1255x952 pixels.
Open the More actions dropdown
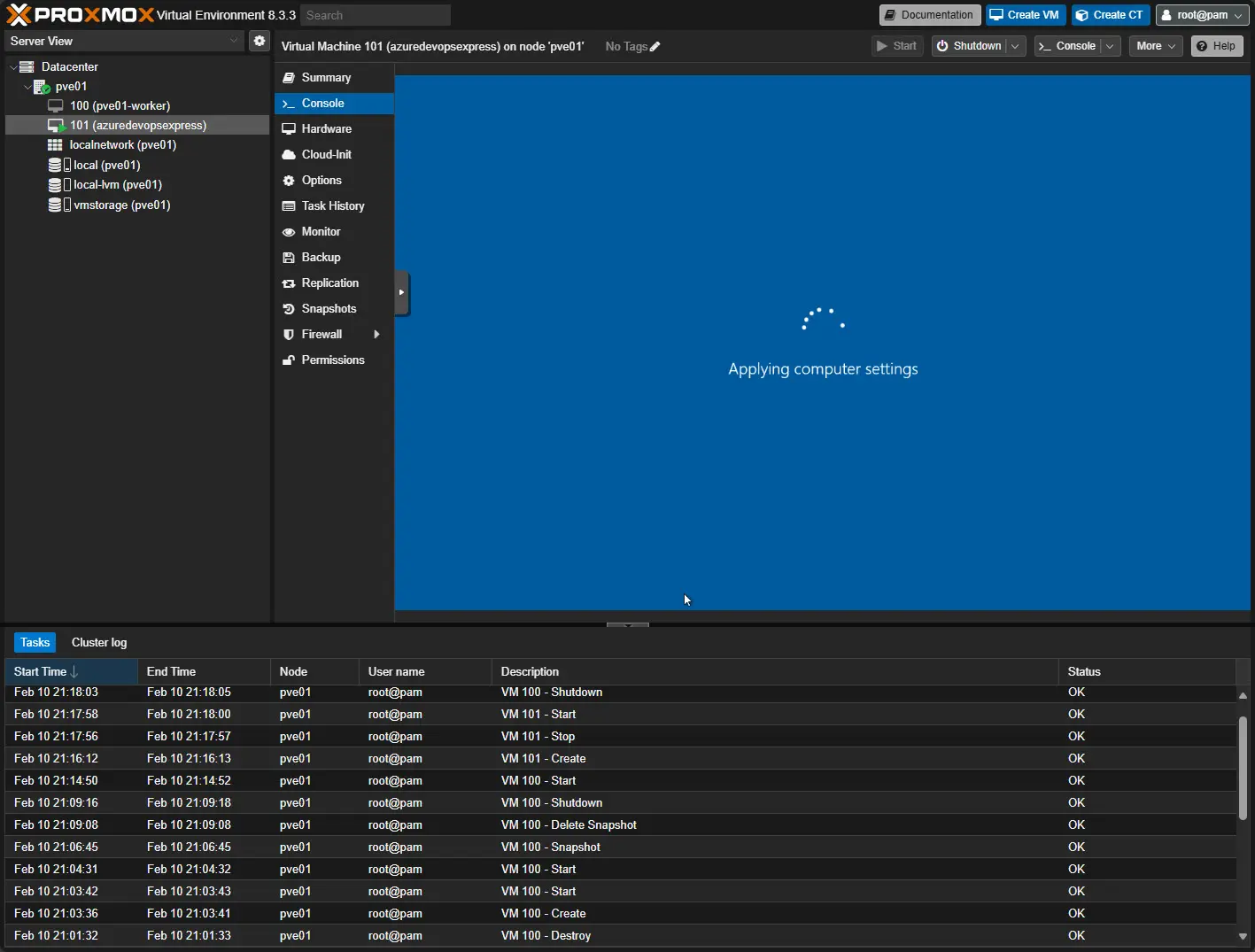click(1156, 46)
